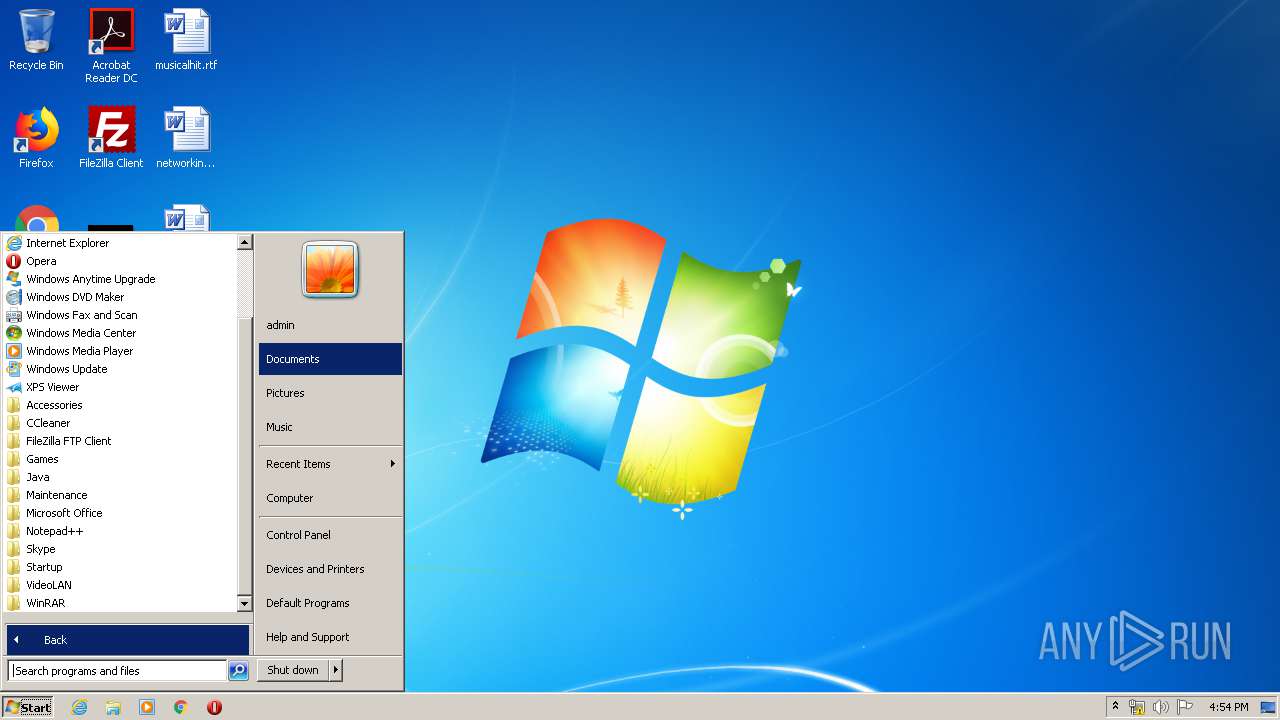Expand the FileZilla FTP Client folder
The image size is (1280, 720).
click(120, 441)
